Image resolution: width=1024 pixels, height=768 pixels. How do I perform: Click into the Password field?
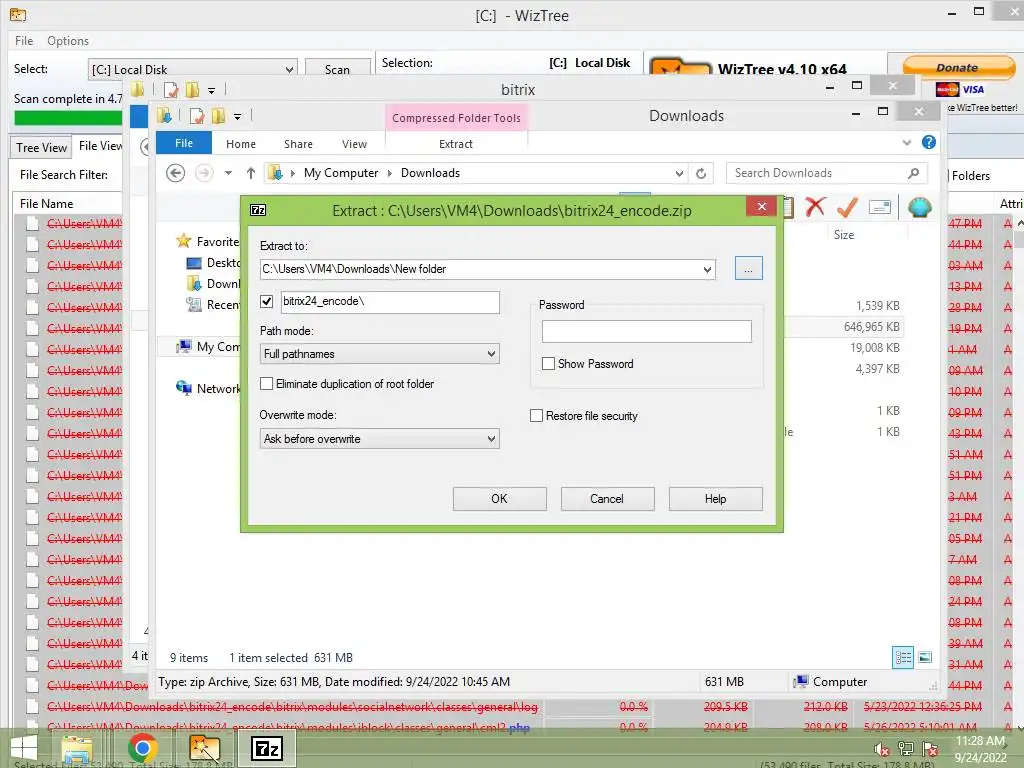(647, 332)
